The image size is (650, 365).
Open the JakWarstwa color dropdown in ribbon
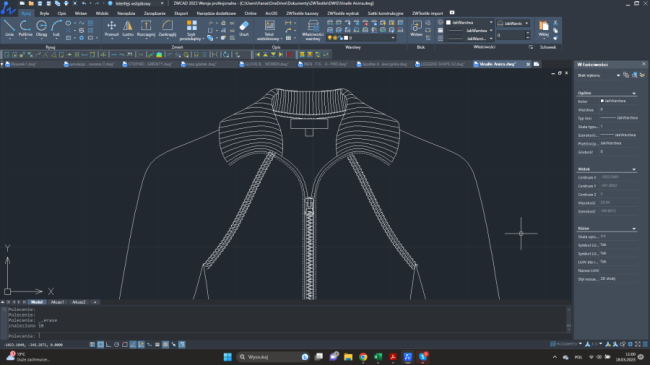pyautogui.click(x=469, y=22)
